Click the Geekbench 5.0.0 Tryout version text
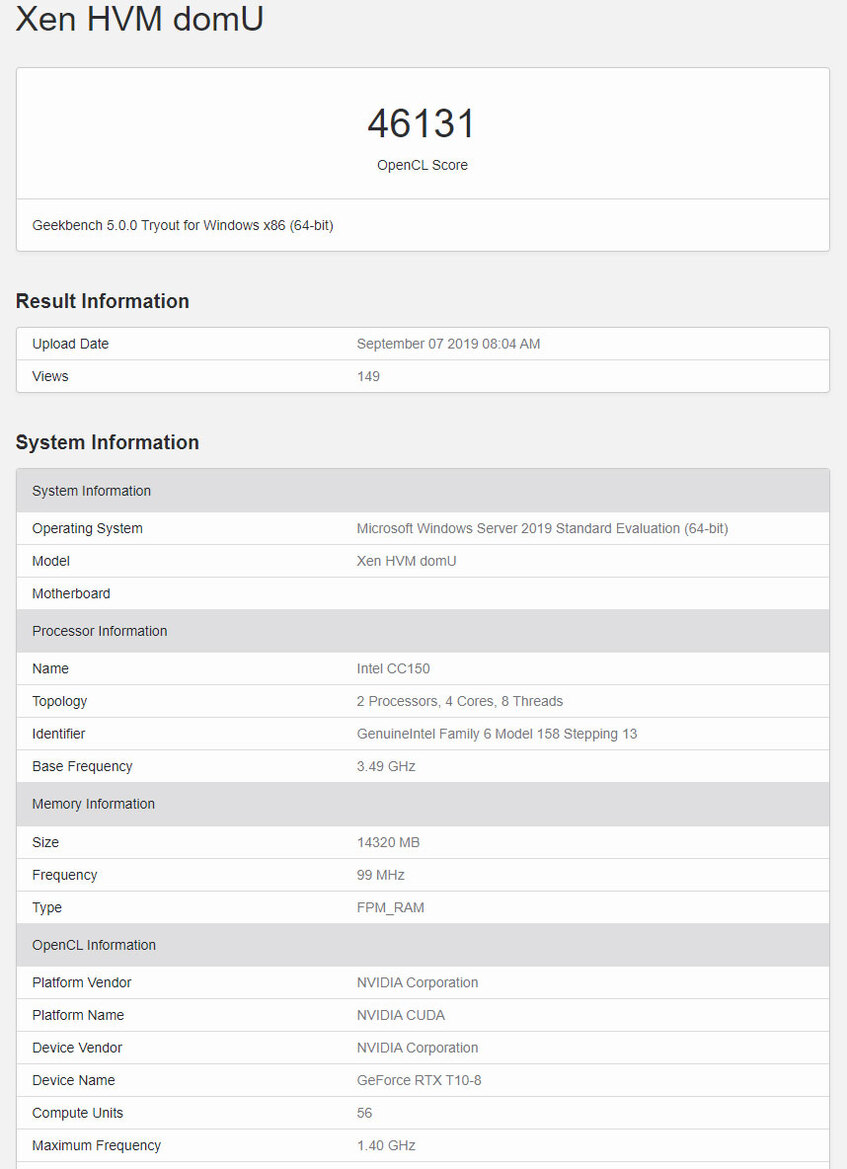The width and height of the screenshot is (847, 1169). click(x=182, y=226)
